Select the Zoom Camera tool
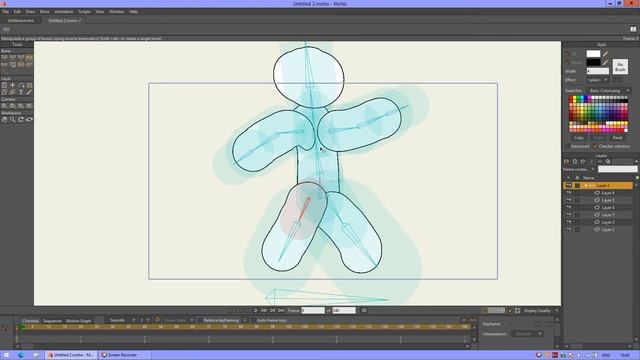Image resolution: width=640 pixels, height=360 pixels. pyautogui.click(x=13, y=106)
